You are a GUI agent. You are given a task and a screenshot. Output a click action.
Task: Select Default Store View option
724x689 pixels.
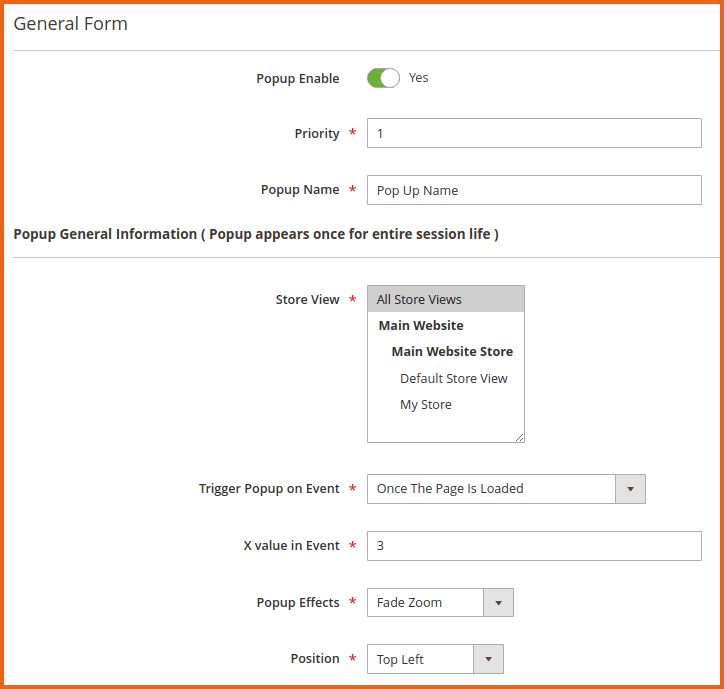point(453,378)
